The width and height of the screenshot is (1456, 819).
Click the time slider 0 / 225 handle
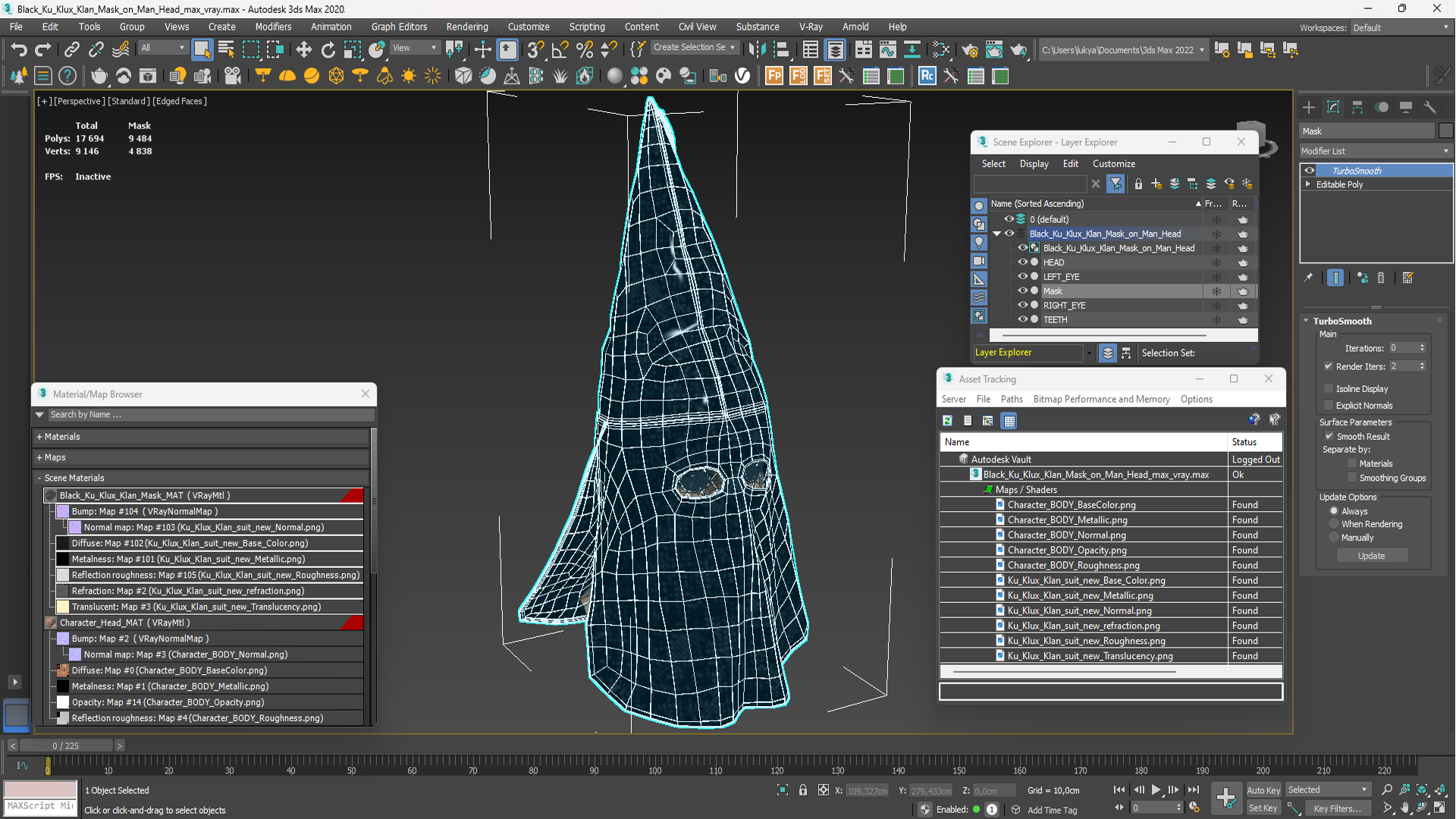click(65, 746)
